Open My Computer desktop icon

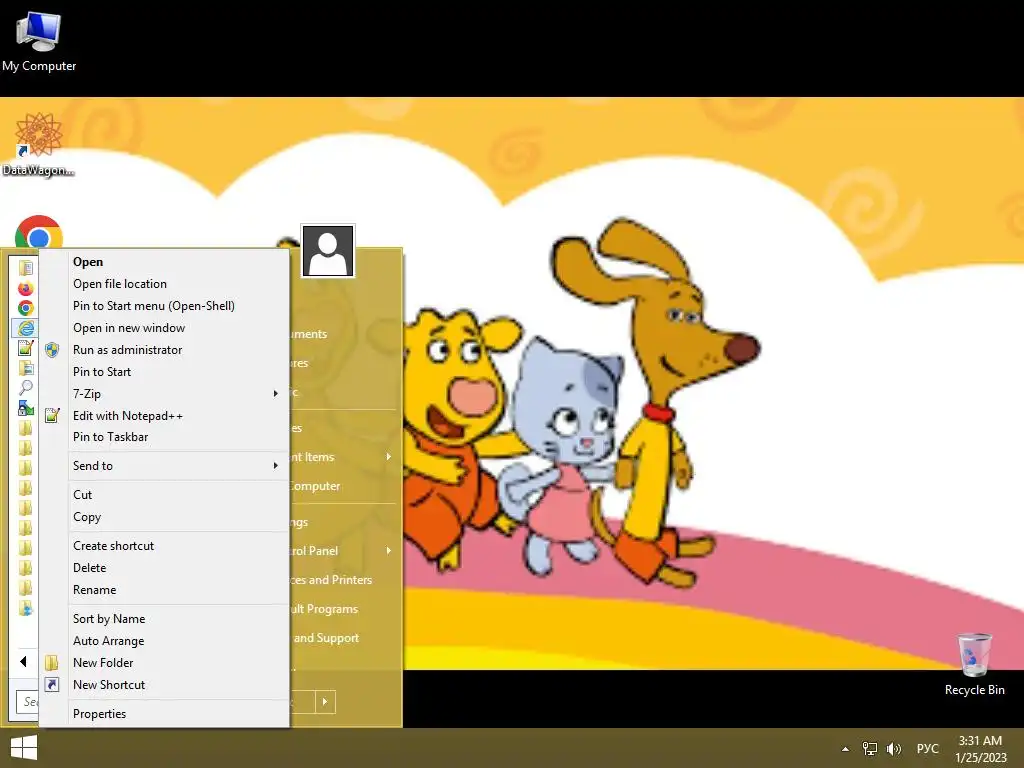[39, 42]
